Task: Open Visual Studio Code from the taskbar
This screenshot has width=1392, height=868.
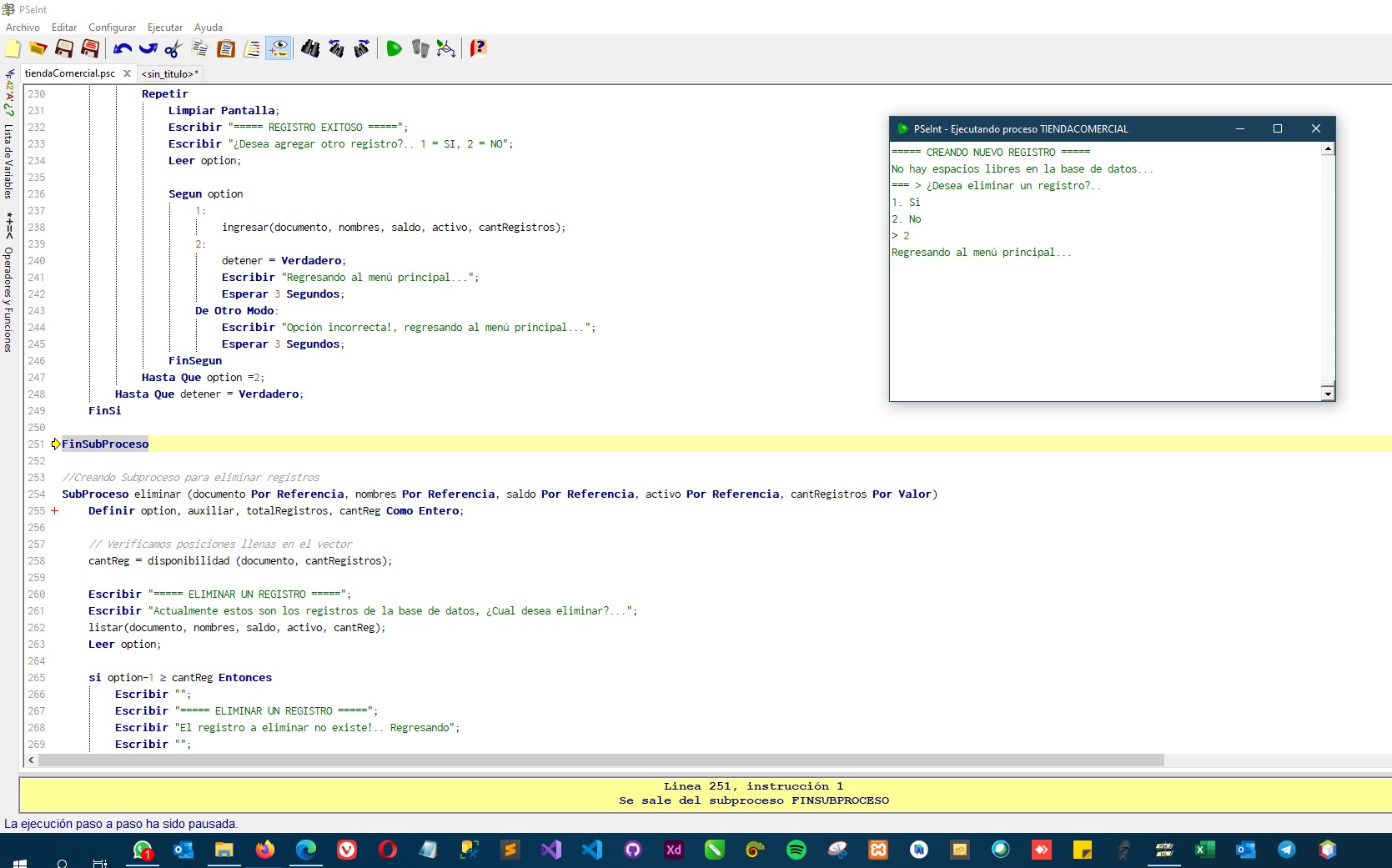Action: 592,850
